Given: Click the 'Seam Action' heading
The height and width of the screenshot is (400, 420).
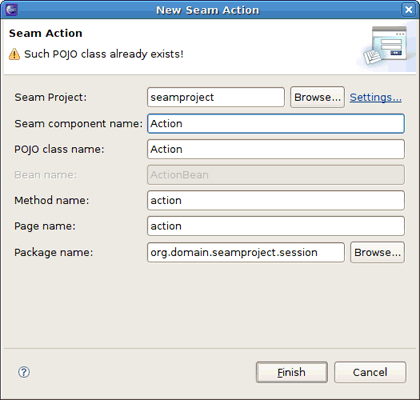Looking at the screenshot, I should [x=45, y=33].
